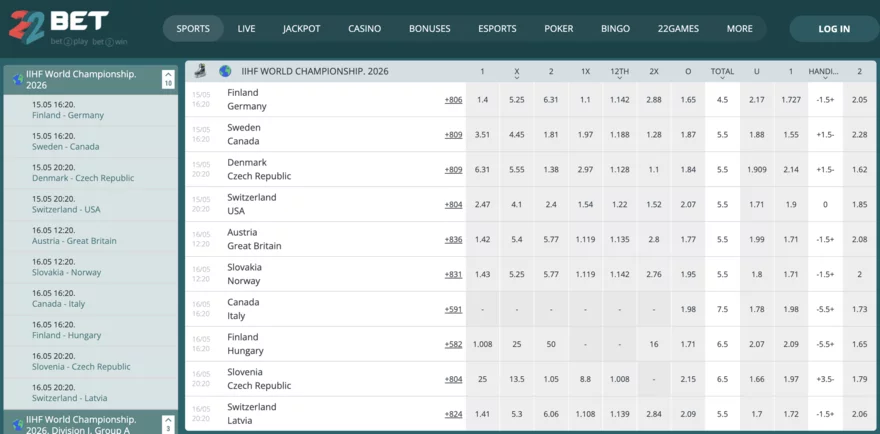Open +809 markets for Denmark vs Czech Republic

tap(453, 170)
